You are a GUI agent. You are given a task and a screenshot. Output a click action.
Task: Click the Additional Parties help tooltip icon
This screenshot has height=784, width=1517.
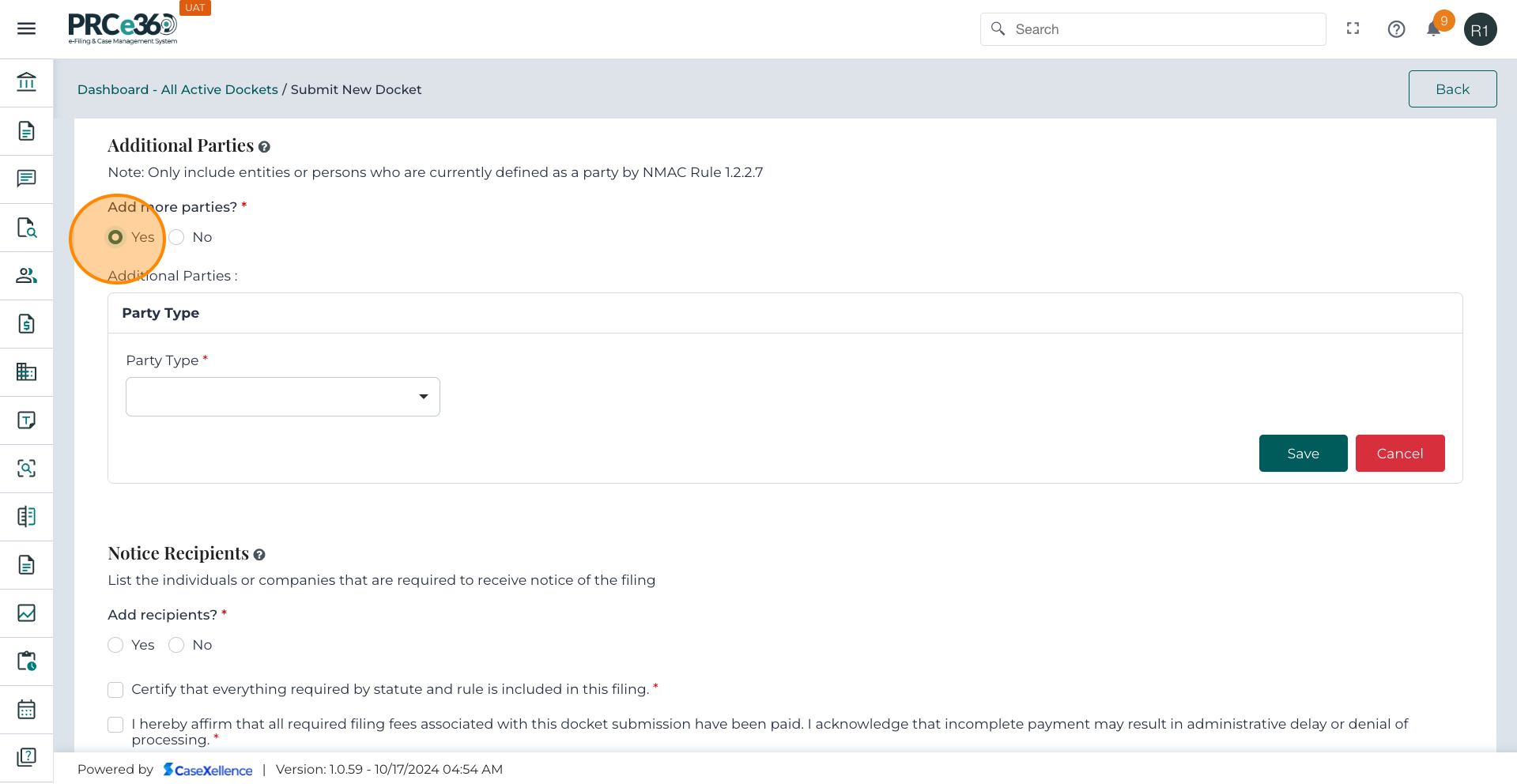point(264,147)
